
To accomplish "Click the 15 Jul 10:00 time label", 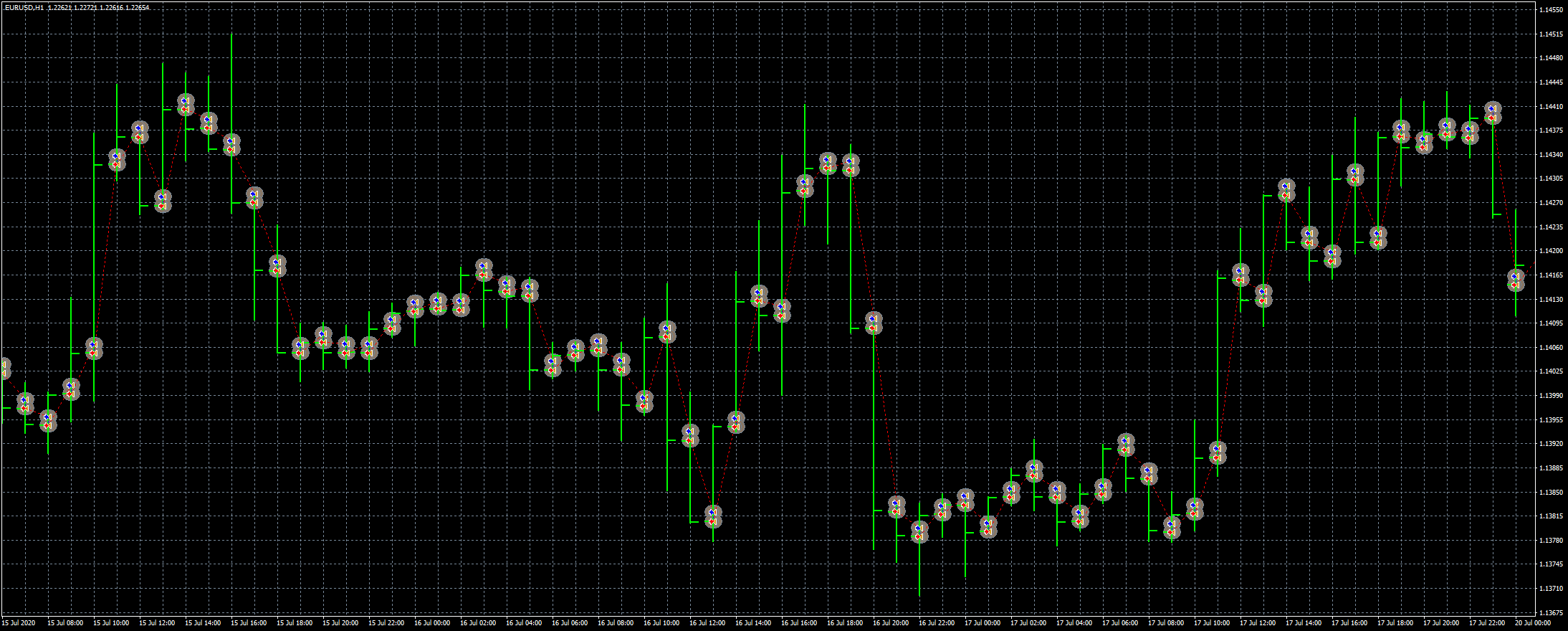I will pyautogui.click(x=111, y=623).
